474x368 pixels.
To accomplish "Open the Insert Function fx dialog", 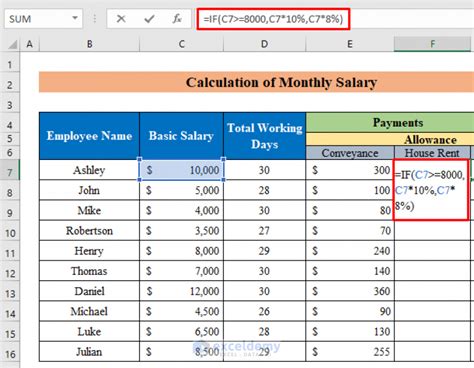I will tap(177, 19).
